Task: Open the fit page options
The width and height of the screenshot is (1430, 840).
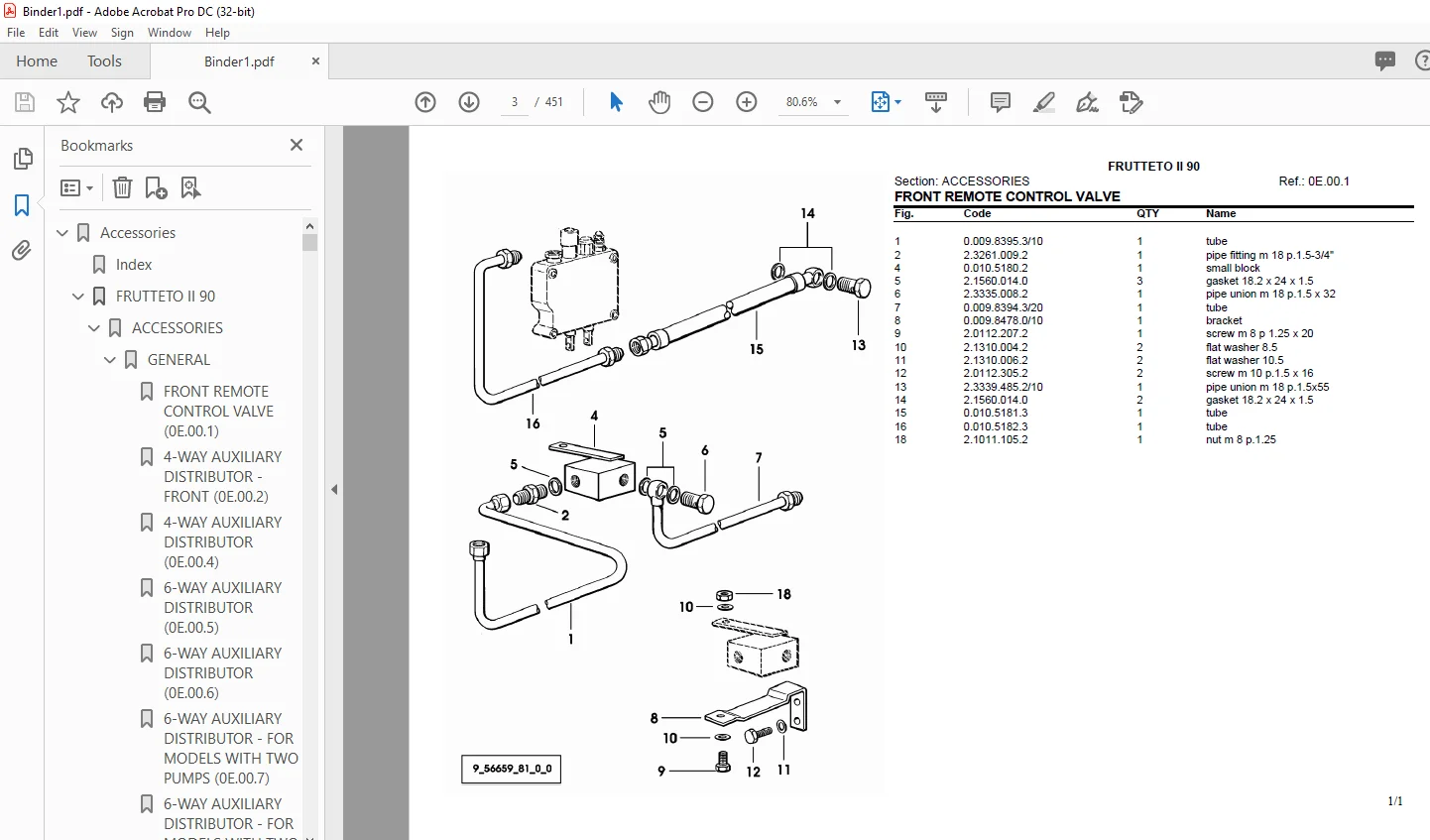Action: [x=886, y=102]
